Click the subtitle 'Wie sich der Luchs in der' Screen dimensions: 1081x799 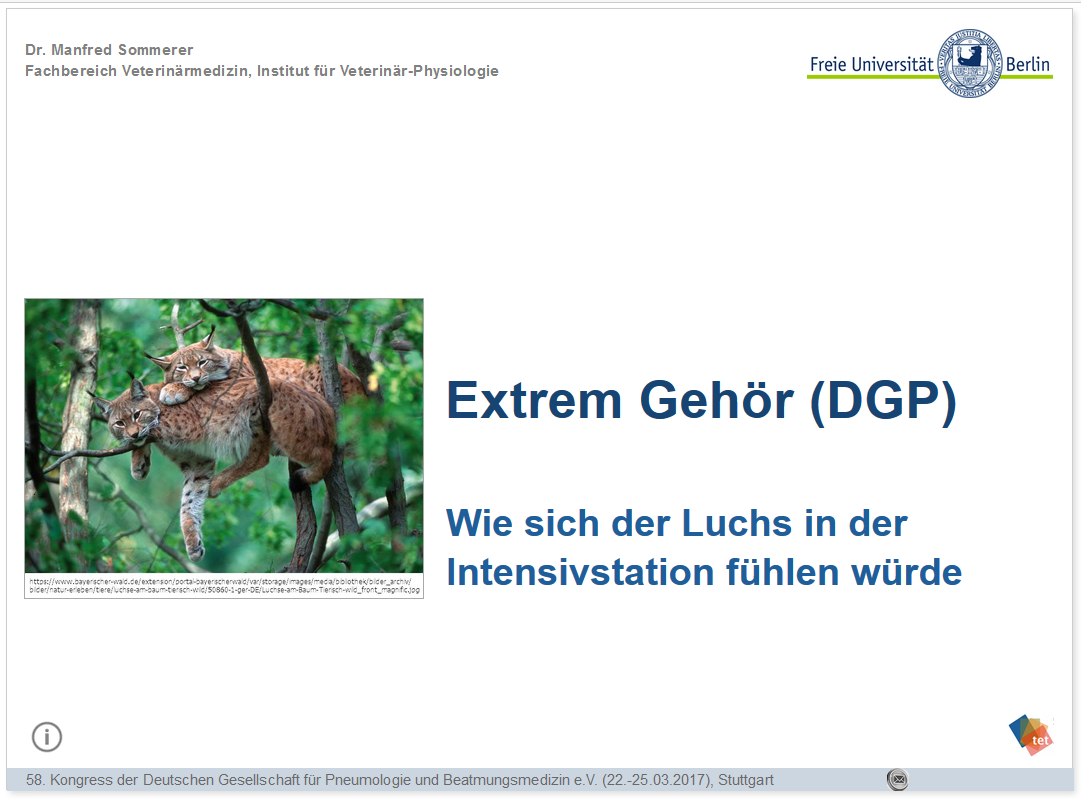(676, 523)
